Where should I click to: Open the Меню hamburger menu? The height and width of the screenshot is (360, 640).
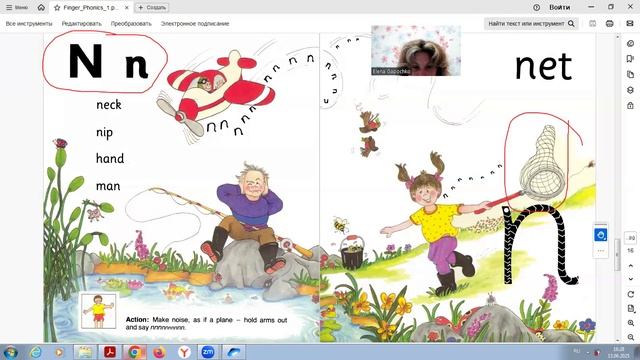pos(17,7)
